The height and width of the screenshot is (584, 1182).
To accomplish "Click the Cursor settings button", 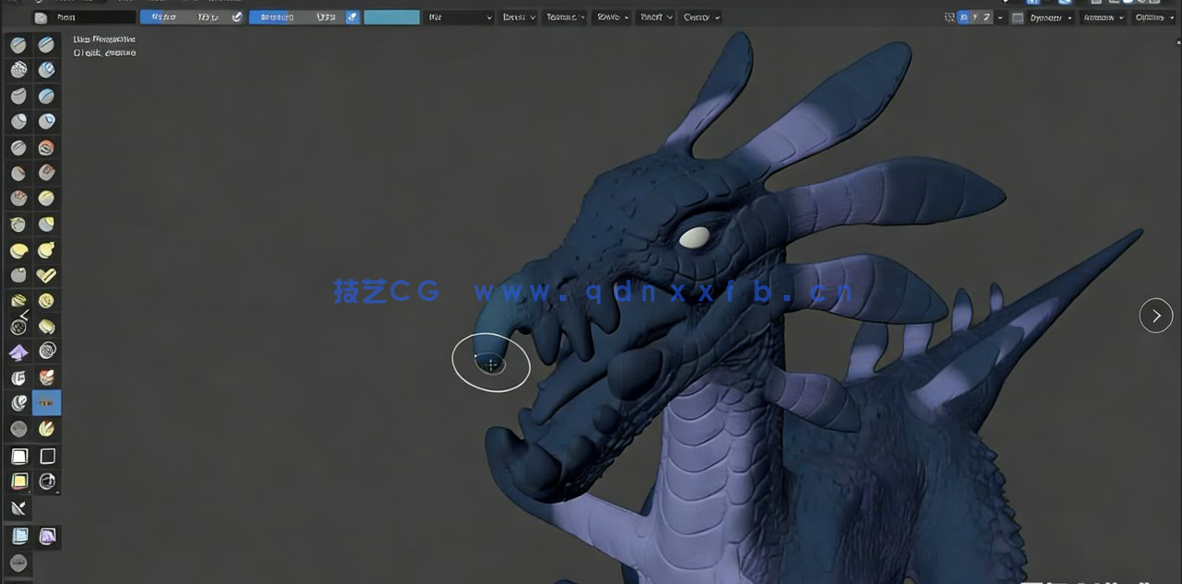I will coord(700,17).
